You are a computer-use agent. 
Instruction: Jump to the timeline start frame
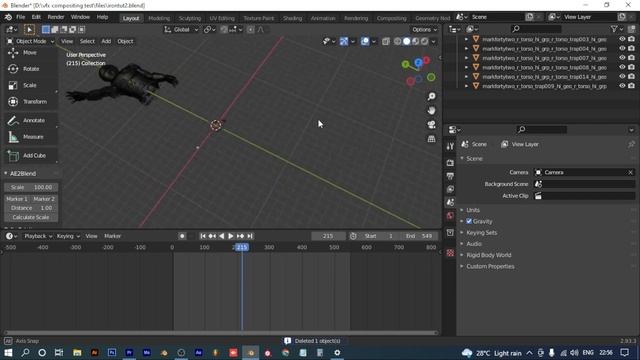203,236
